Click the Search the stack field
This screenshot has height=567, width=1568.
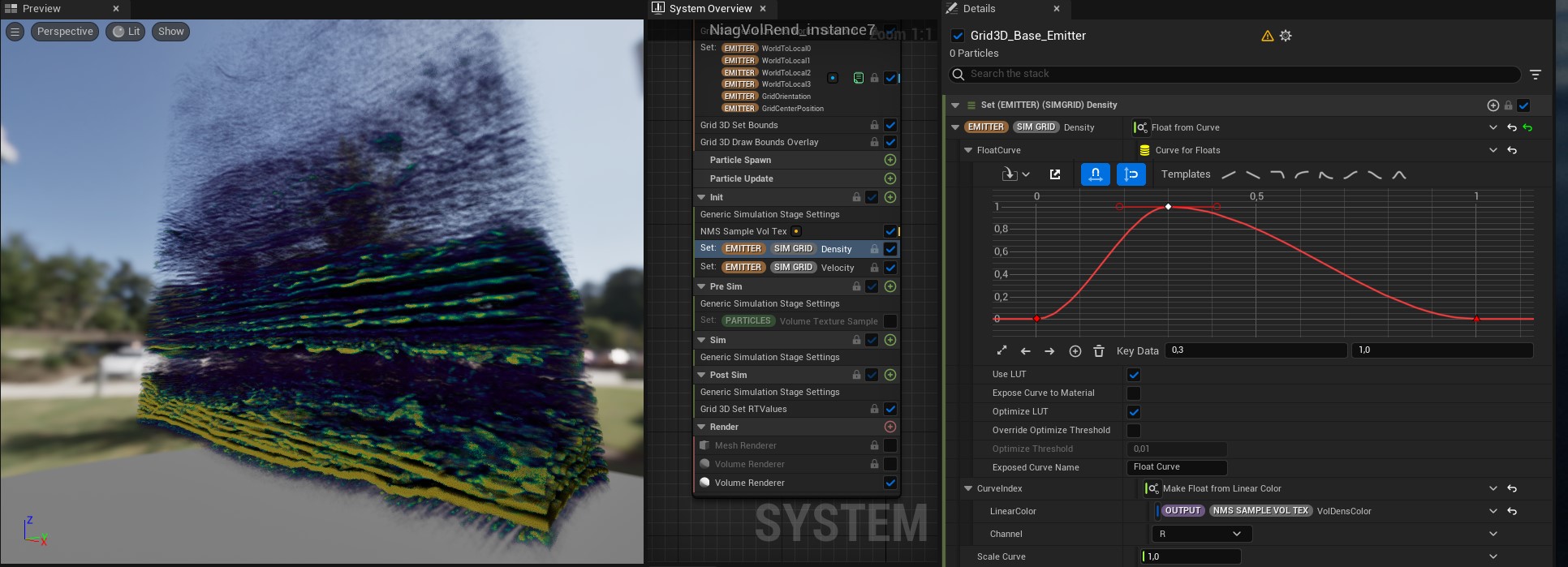[1234, 74]
